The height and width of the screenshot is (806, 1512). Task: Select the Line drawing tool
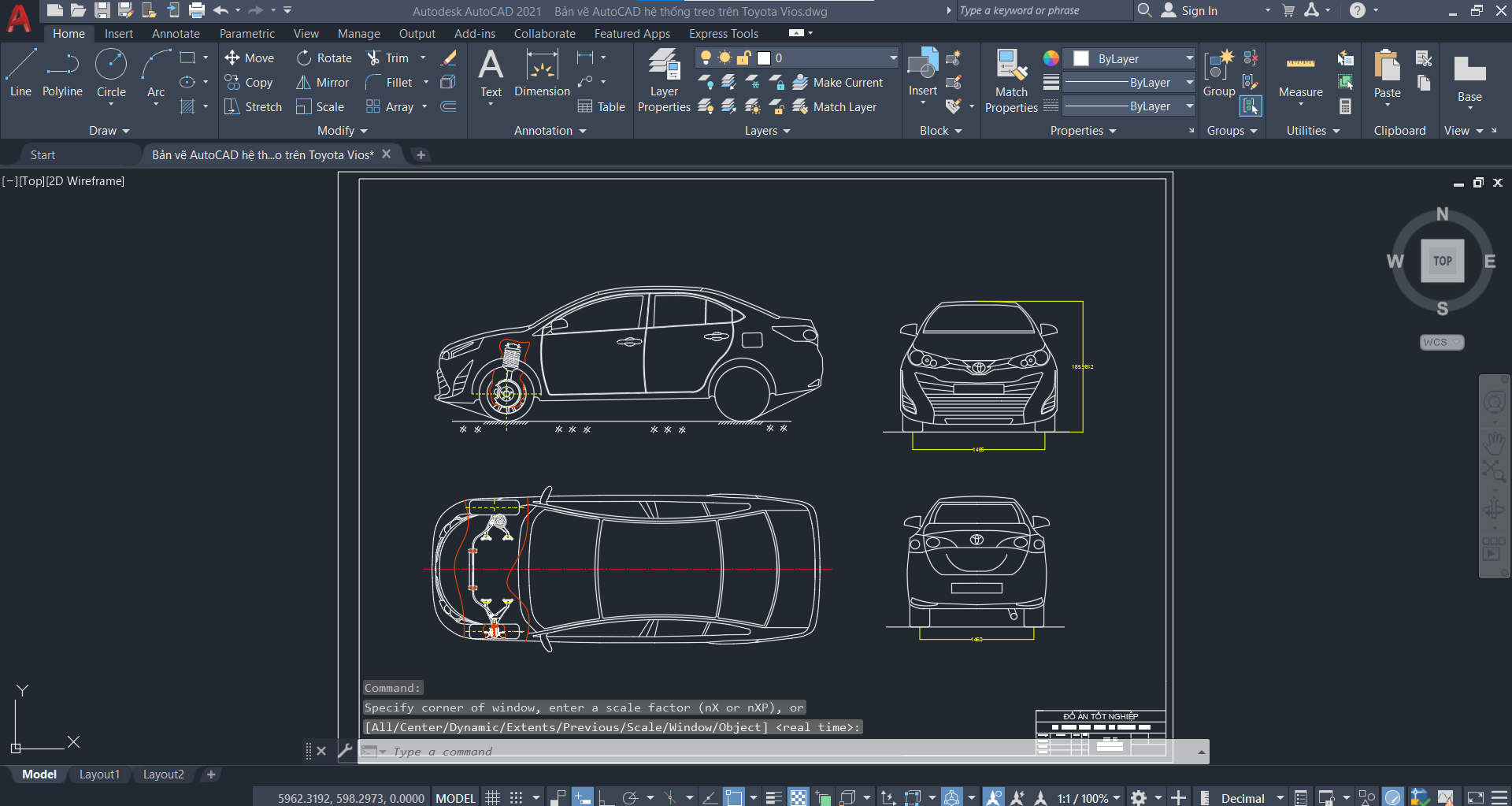coord(20,73)
